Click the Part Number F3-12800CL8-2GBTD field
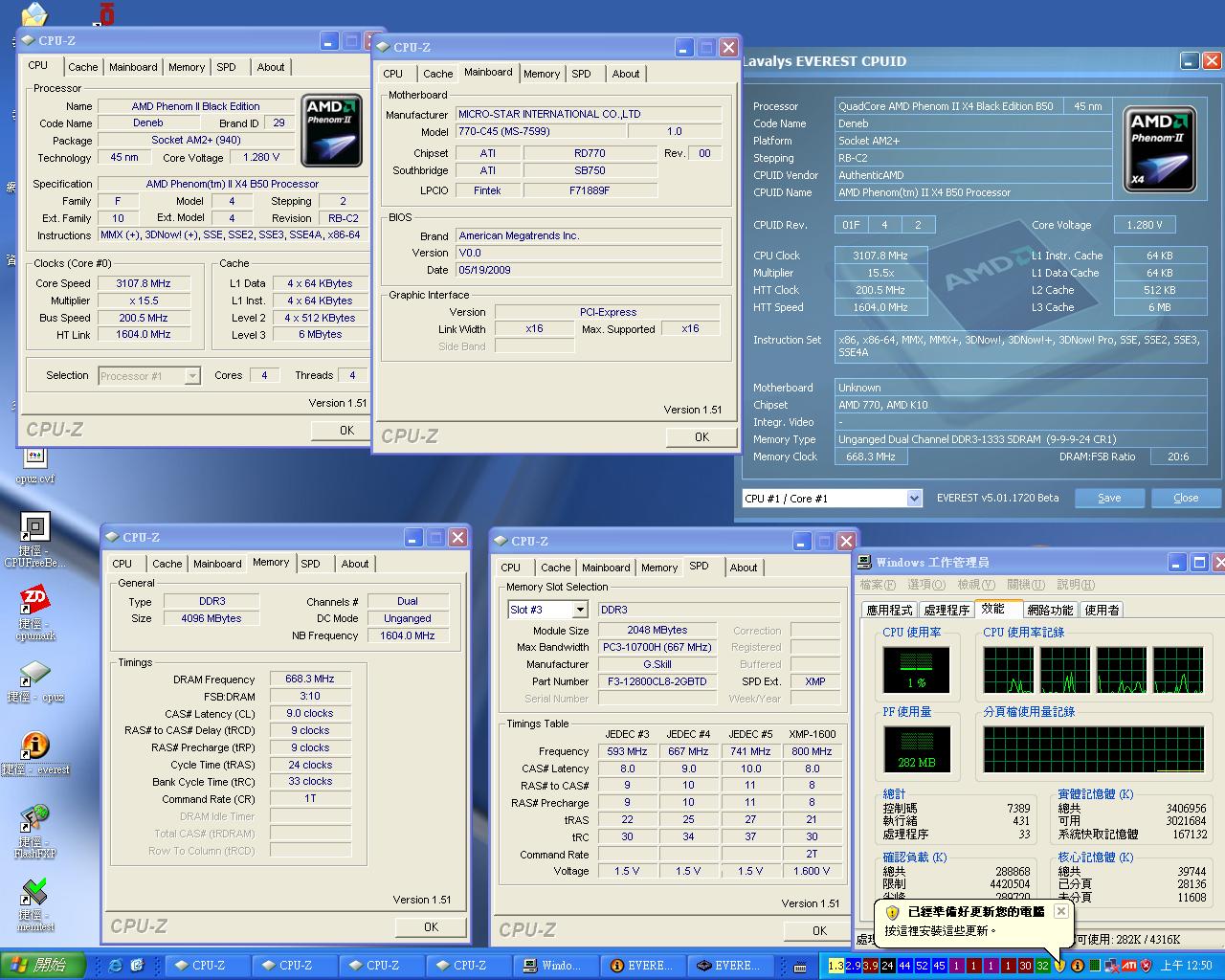This screenshot has height=980, width=1225. 657,681
